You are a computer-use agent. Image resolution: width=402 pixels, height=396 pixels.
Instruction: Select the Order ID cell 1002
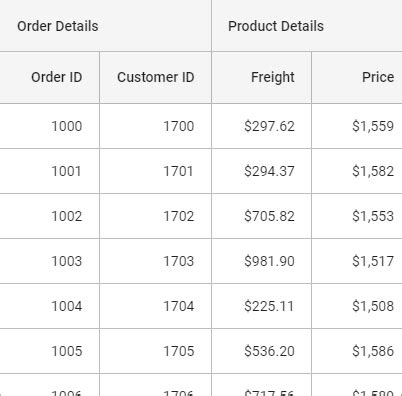pyautogui.click(x=49, y=216)
